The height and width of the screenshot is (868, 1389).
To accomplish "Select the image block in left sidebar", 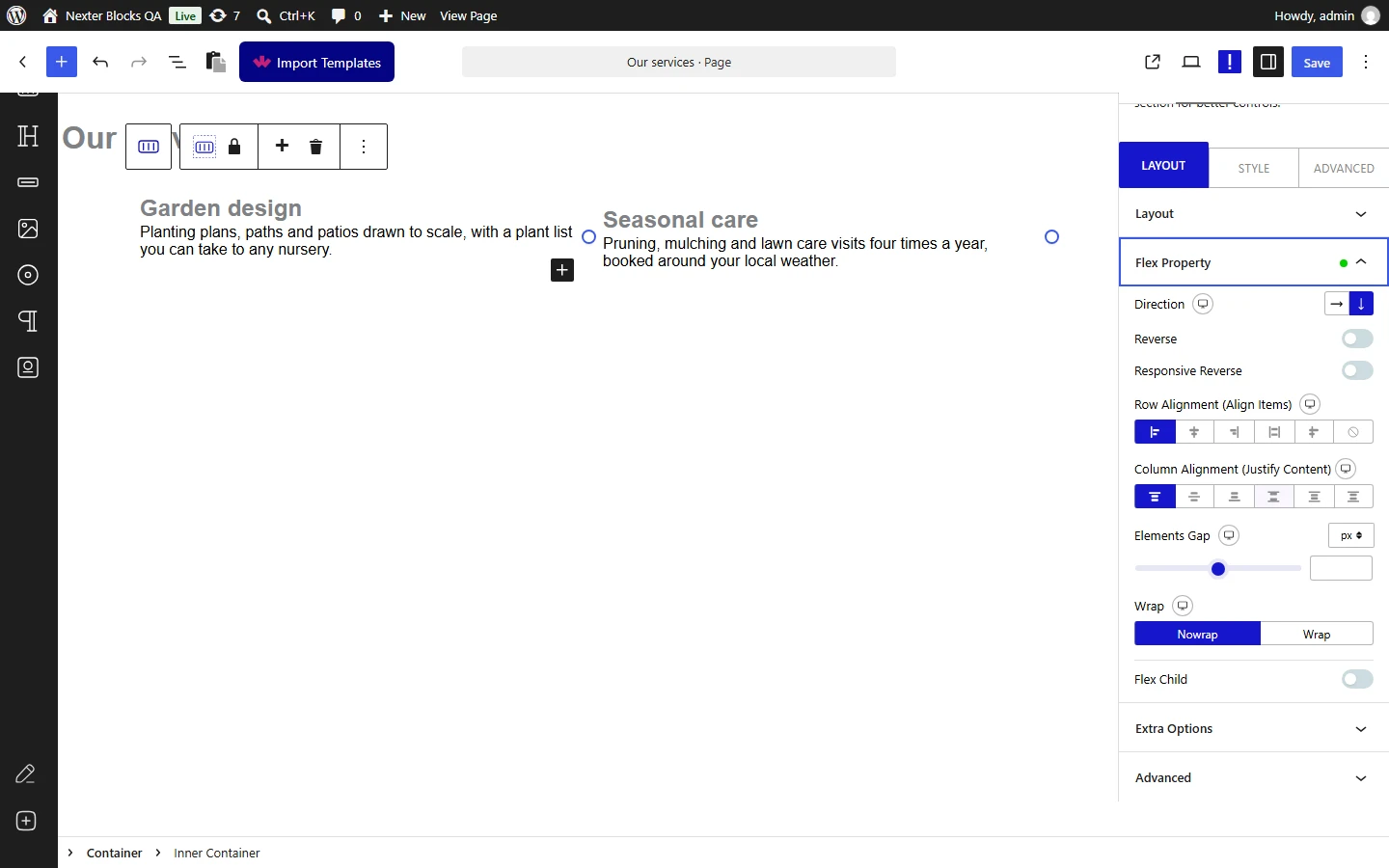I will [28, 229].
